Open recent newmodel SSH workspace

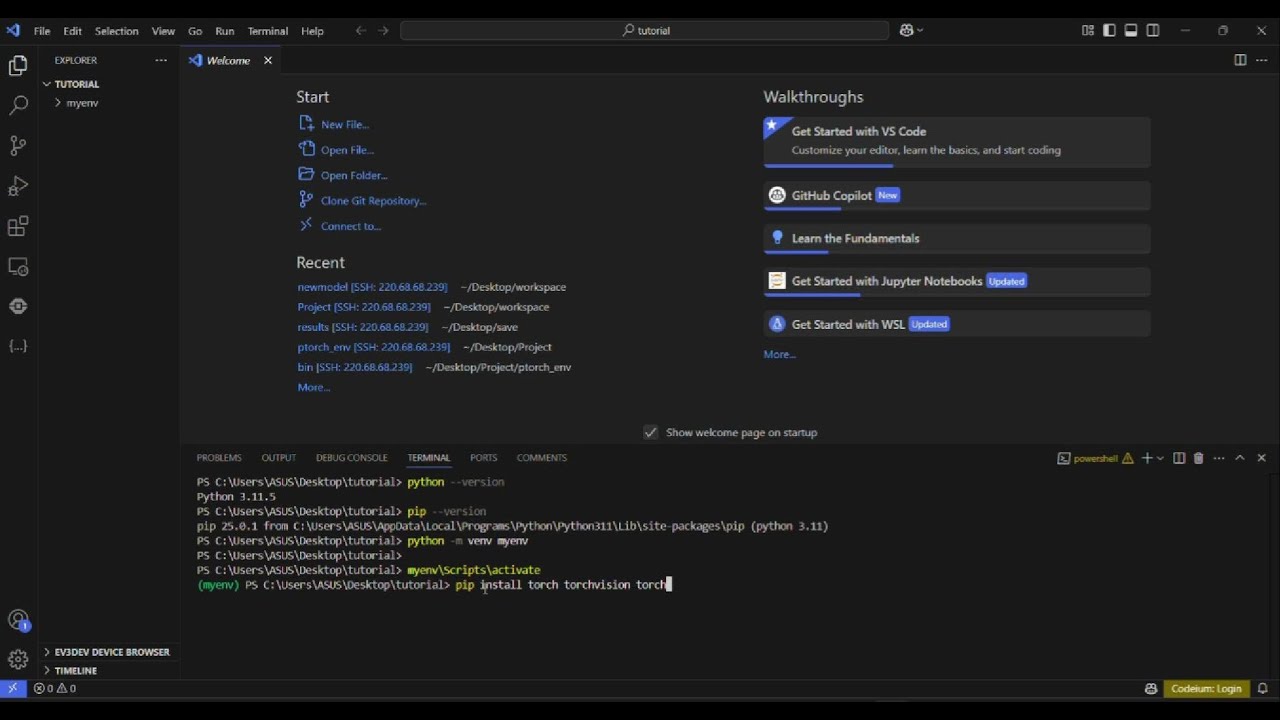[372, 287]
